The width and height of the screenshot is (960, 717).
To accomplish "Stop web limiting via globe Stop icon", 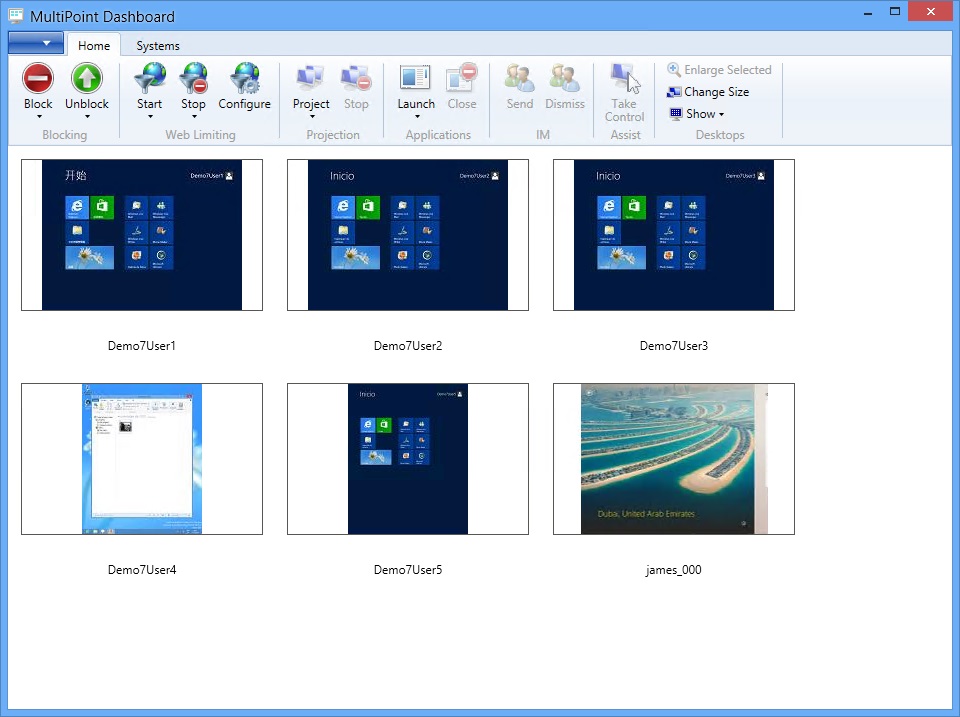I will pos(193,78).
